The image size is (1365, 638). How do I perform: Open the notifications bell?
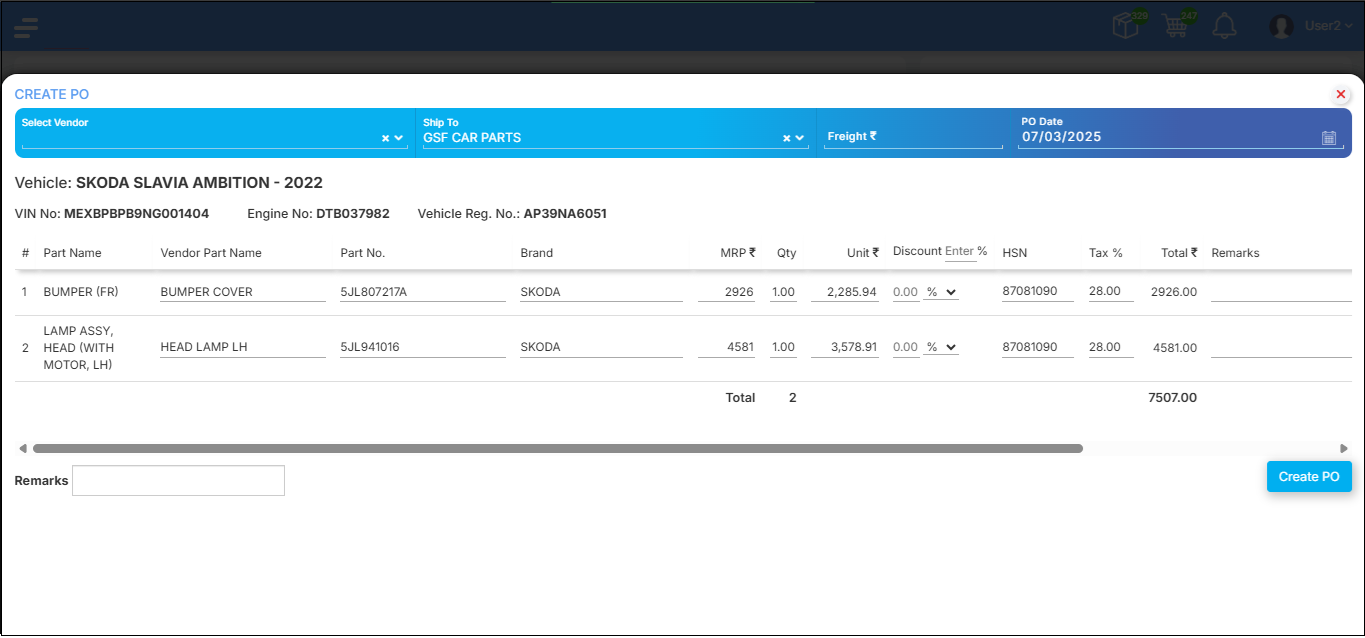(x=1224, y=26)
